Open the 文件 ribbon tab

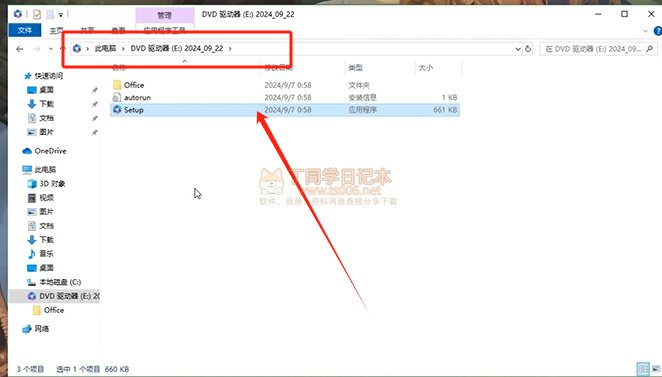[x=24, y=30]
